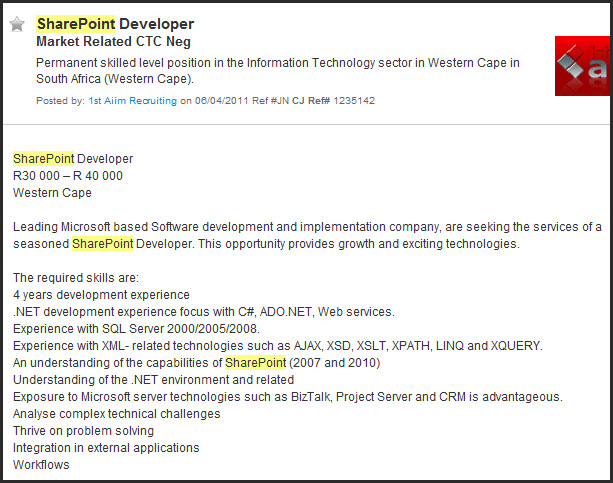Click highlighted SharePoint above the salary line
The image size is (613, 483).
click(43, 159)
